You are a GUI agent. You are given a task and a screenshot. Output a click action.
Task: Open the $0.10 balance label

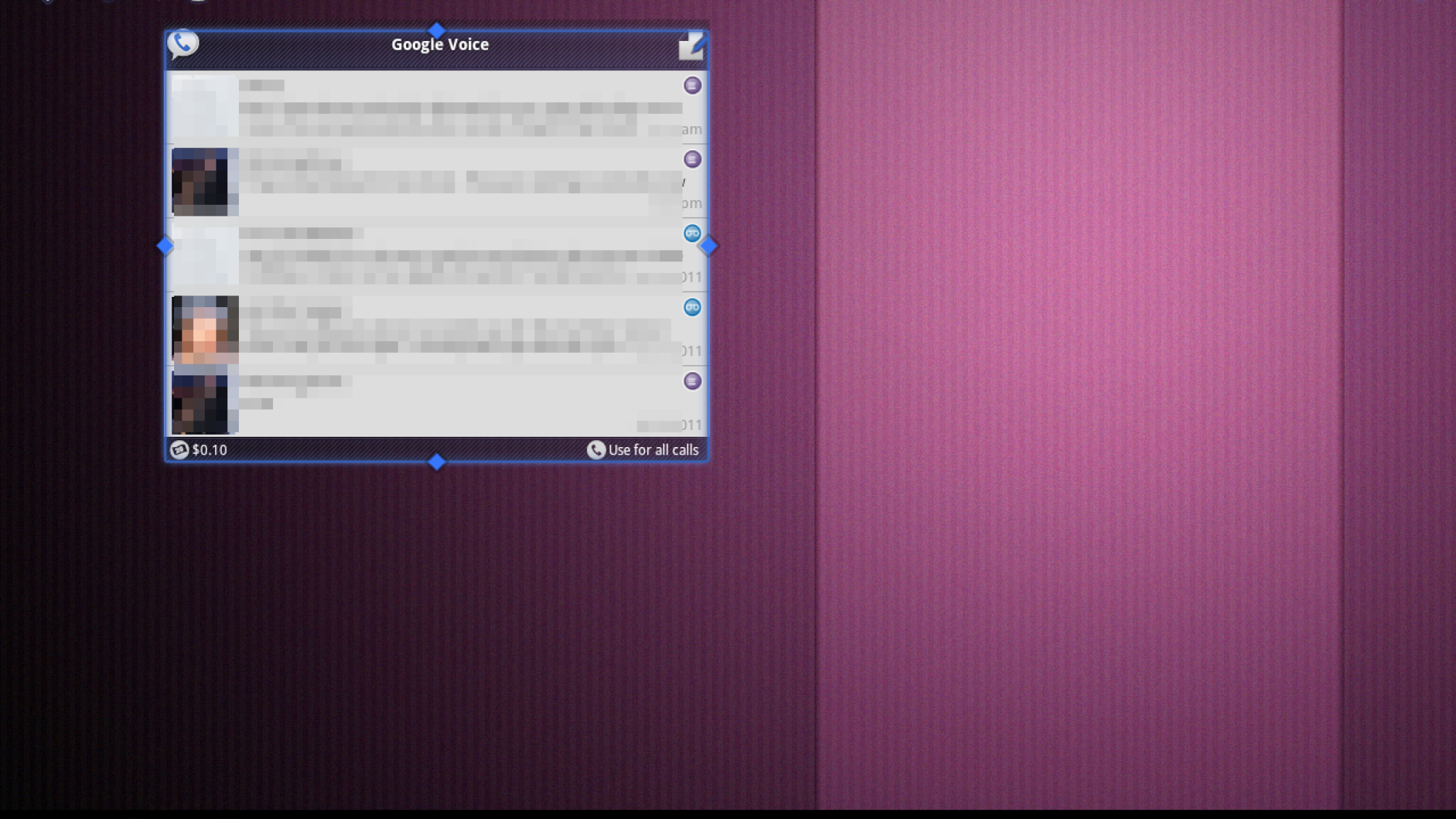210,450
